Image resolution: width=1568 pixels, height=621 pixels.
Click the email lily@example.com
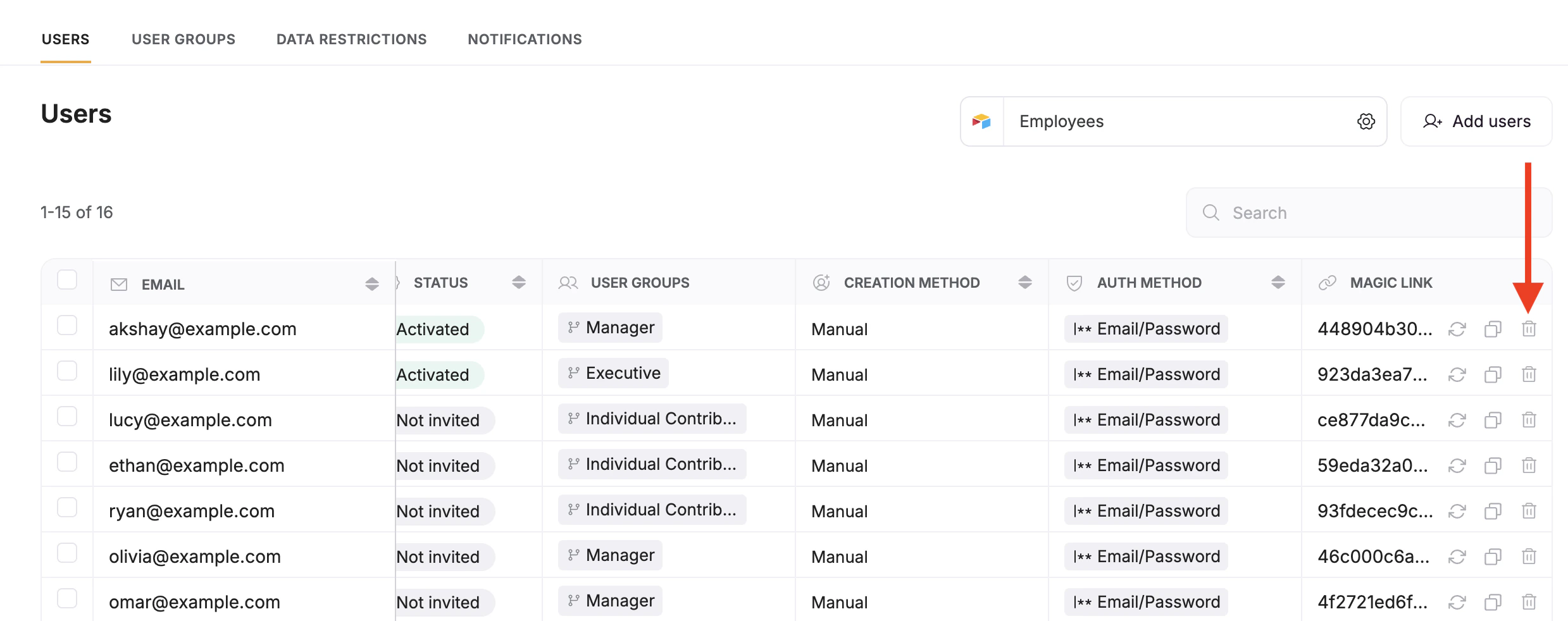[x=184, y=374]
